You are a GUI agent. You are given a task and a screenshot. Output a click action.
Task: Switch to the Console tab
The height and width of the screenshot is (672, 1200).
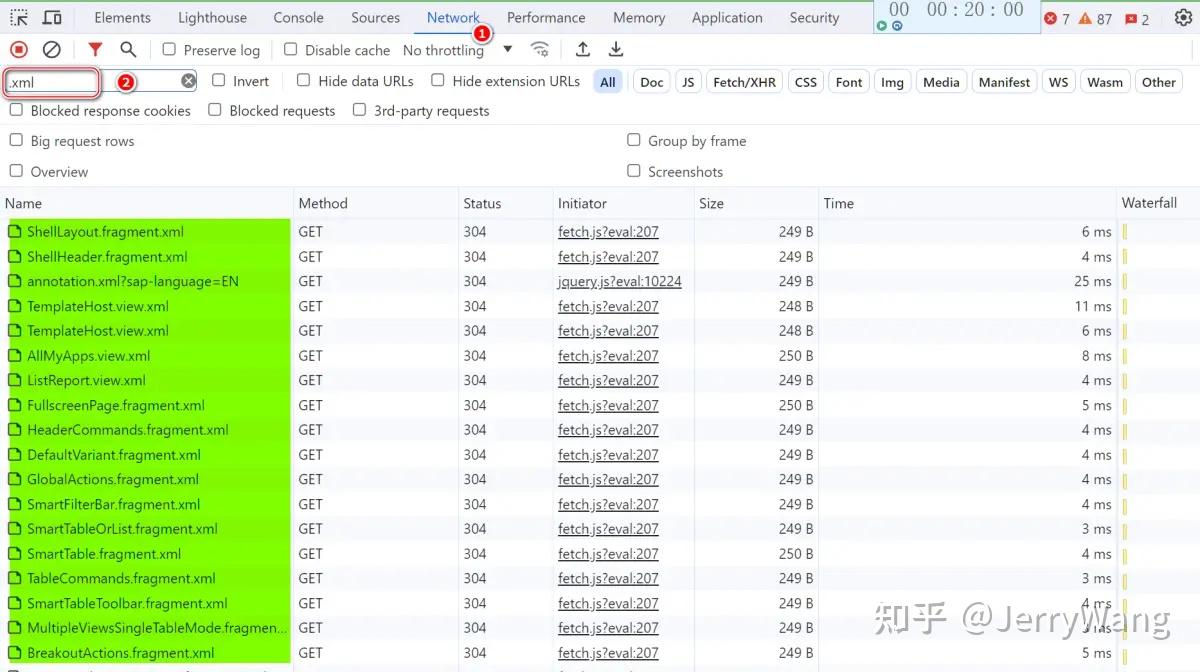click(x=298, y=17)
